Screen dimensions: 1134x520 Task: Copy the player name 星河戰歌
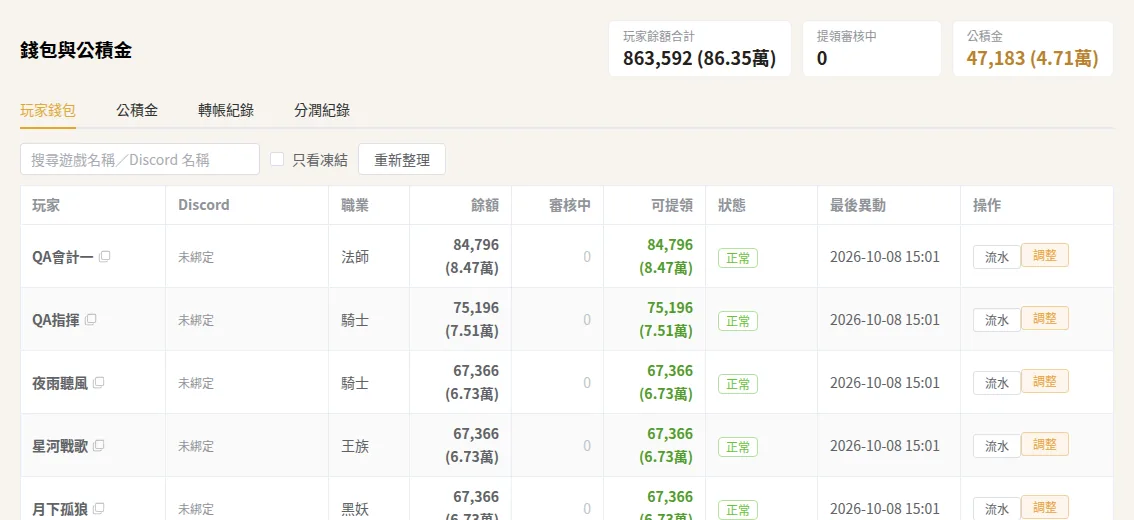[x=99, y=445]
